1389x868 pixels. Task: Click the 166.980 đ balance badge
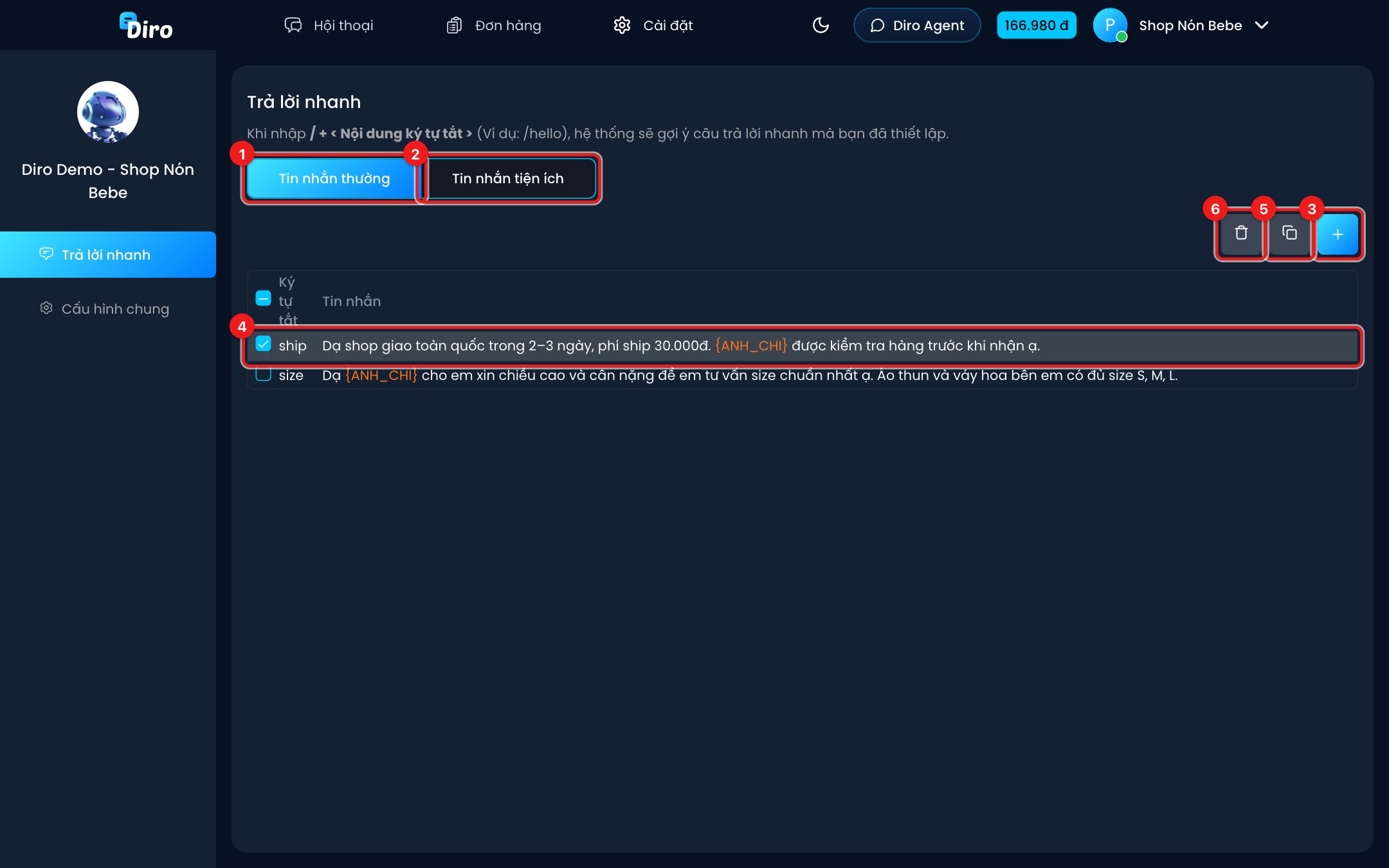tap(1037, 26)
